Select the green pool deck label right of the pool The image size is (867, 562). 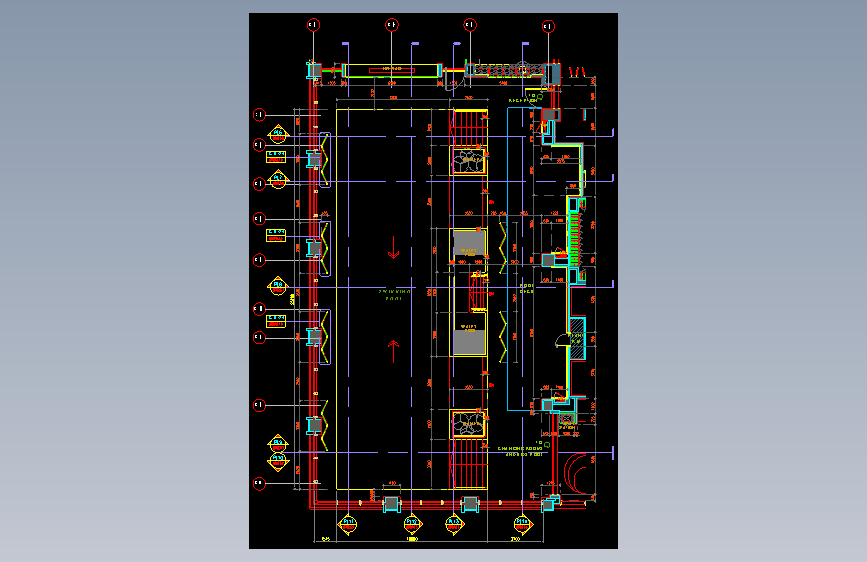526,288
